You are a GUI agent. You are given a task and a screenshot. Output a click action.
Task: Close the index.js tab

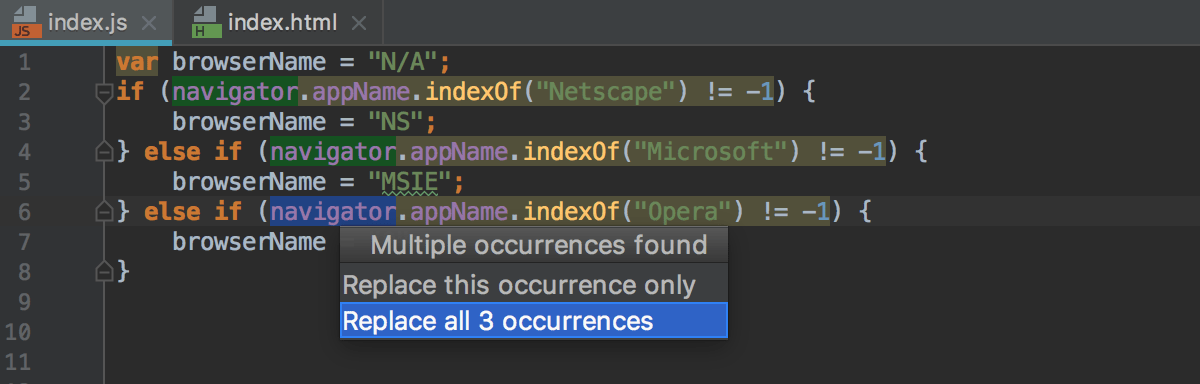(x=149, y=22)
